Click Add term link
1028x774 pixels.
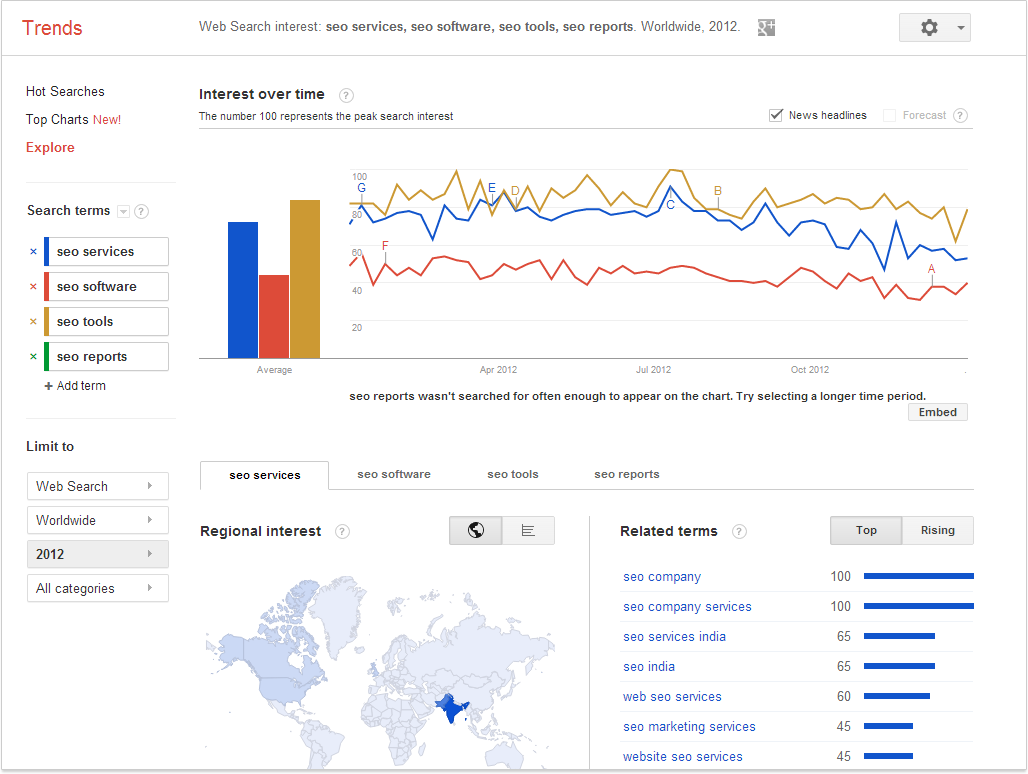pyautogui.click(x=81, y=386)
